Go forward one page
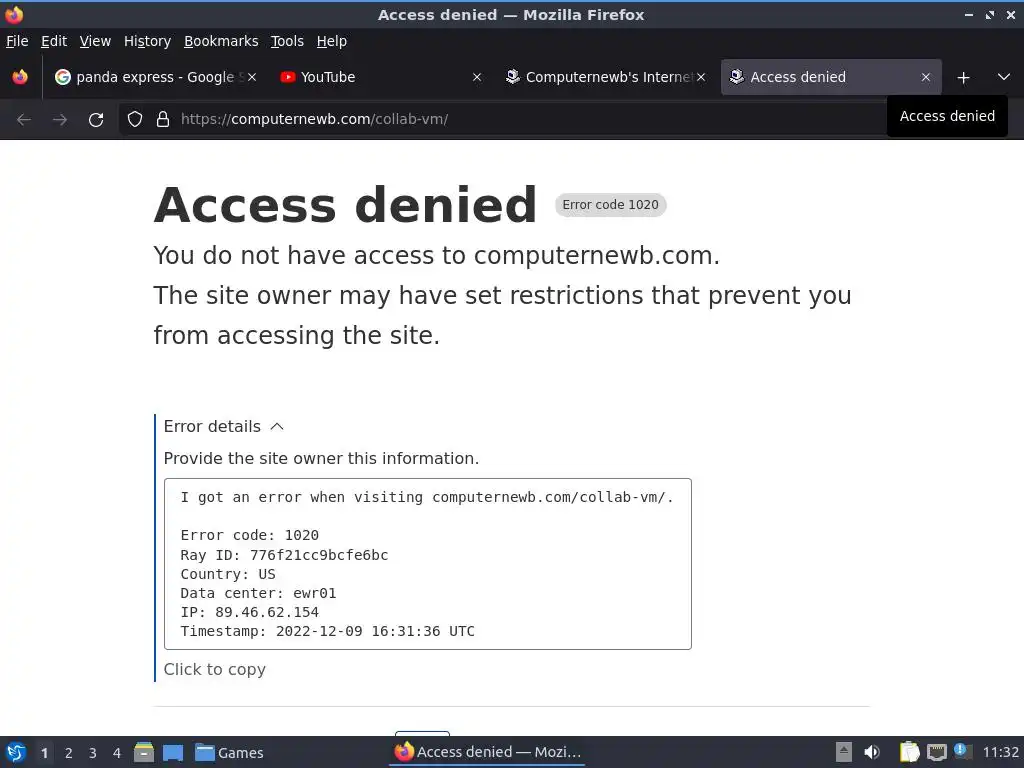The width and height of the screenshot is (1024, 768). tap(60, 120)
